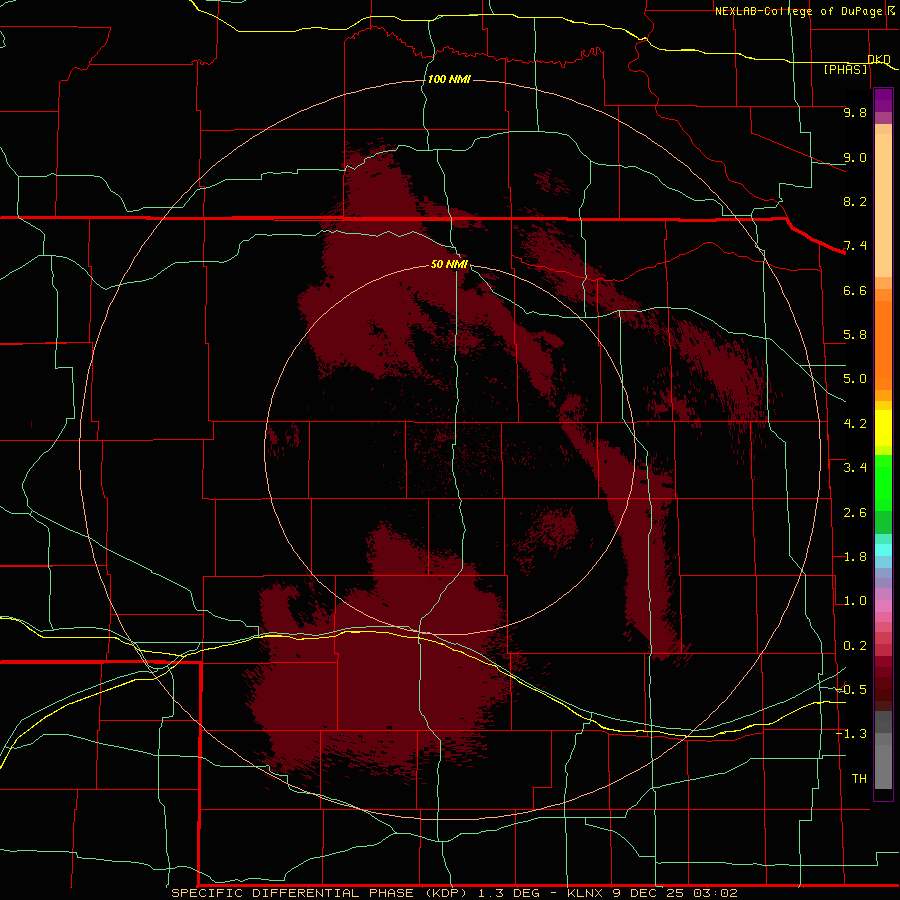Image resolution: width=900 pixels, height=900 pixels.
Task: Select the cyan swatch near 1.8
Action: tap(883, 550)
